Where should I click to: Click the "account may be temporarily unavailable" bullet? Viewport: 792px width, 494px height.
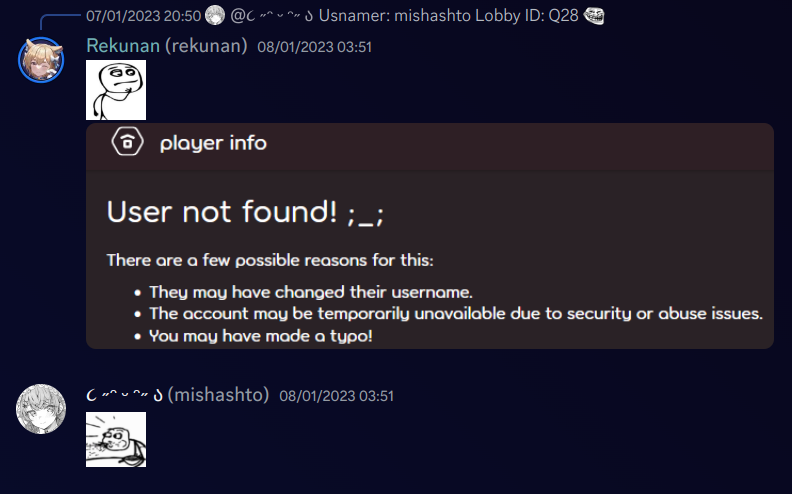pyautogui.click(x=455, y=314)
